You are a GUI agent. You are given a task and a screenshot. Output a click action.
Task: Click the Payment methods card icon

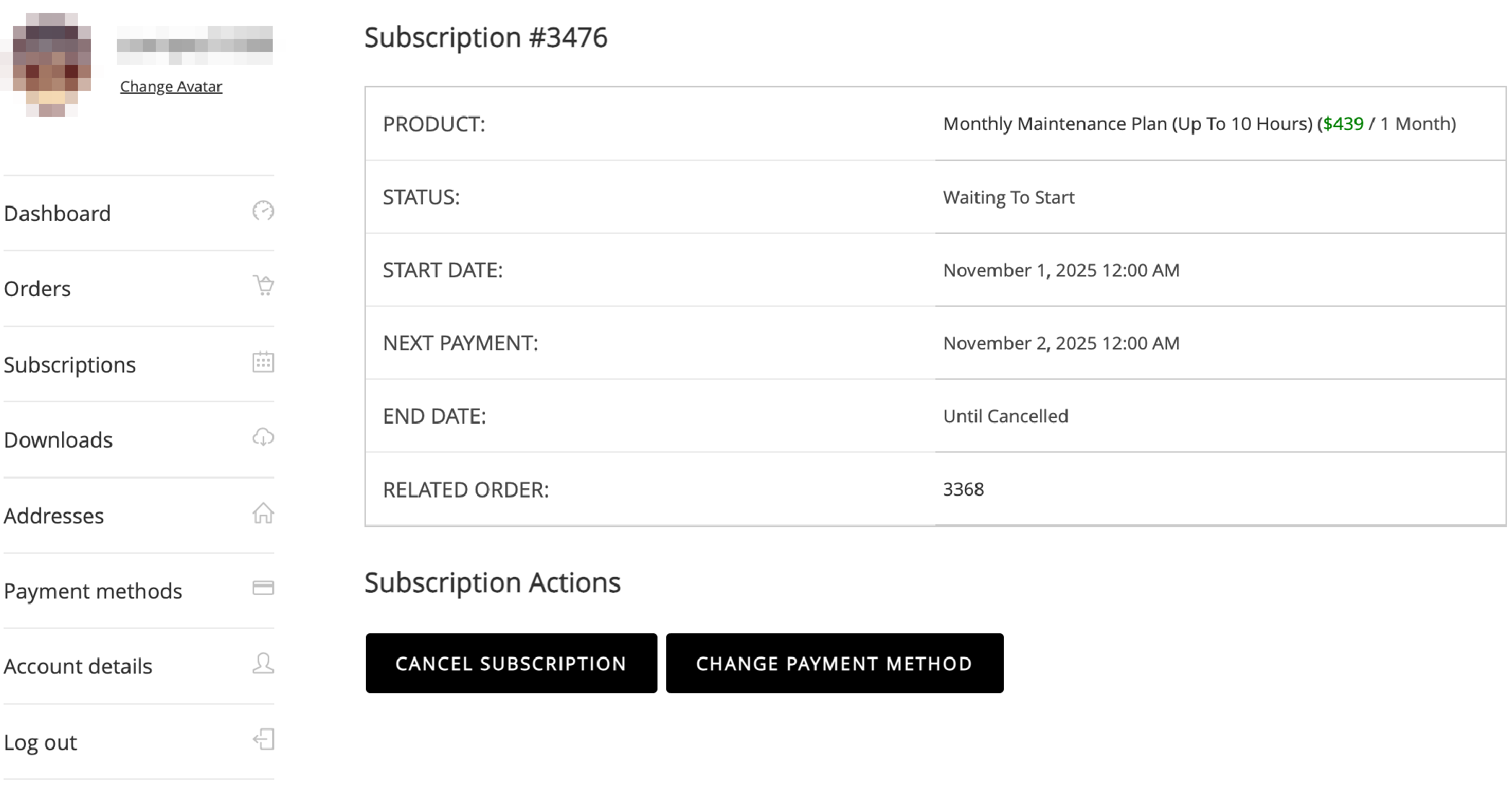(x=263, y=588)
